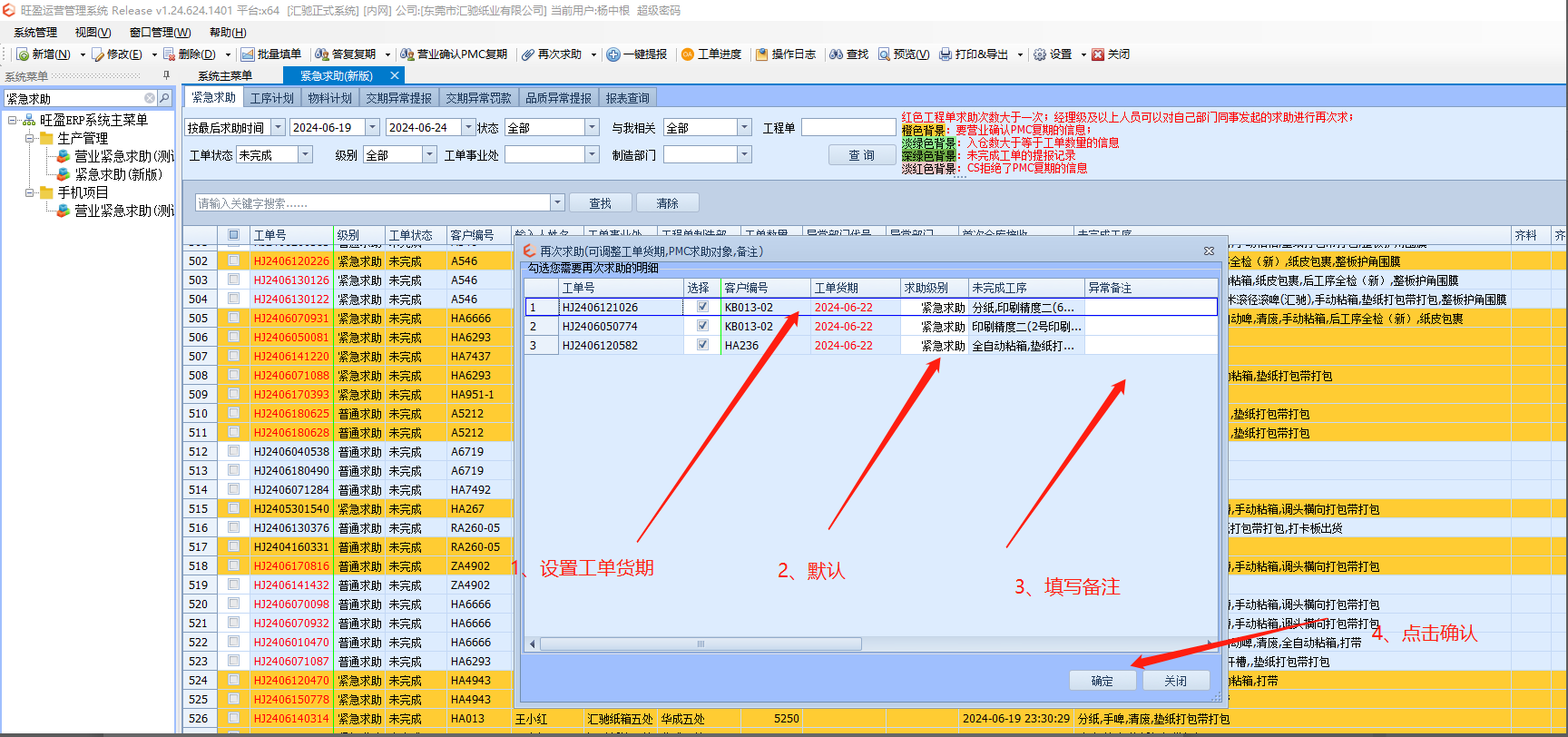Screen dimensions: 1568x737
Task: Open 营业紧急求助 under 手机项目
Action: pos(124,211)
